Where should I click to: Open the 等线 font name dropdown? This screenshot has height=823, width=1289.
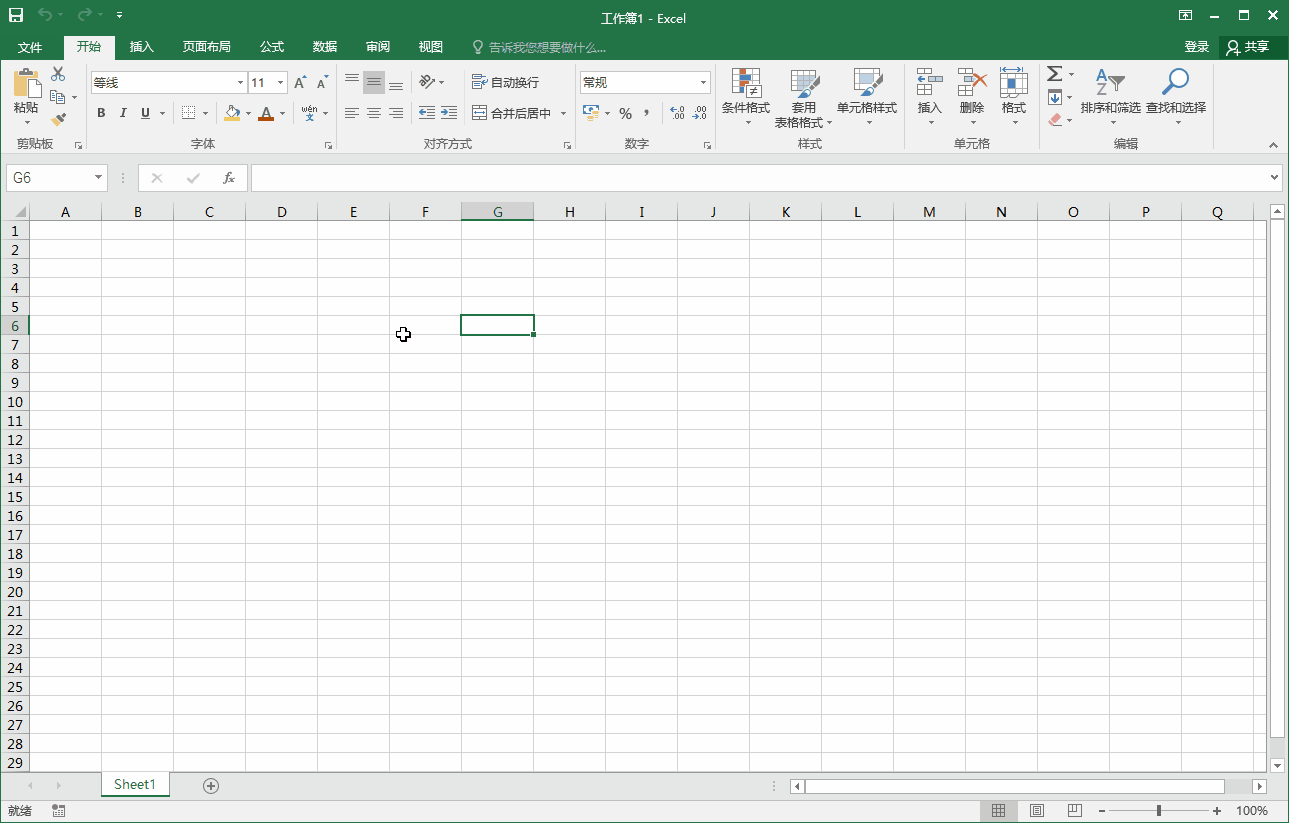click(239, 82)
